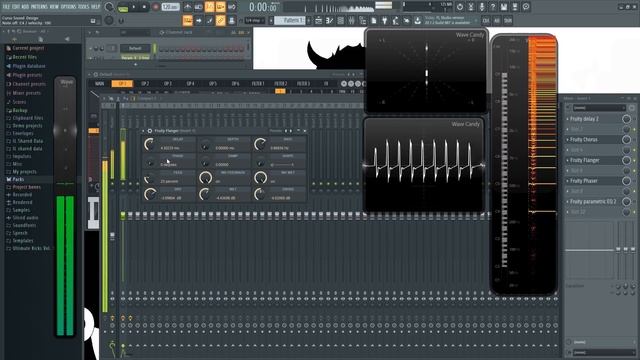The image size is (640, 360).
Task: Click the microphone audio recording icon
Action: pos(482,7)
